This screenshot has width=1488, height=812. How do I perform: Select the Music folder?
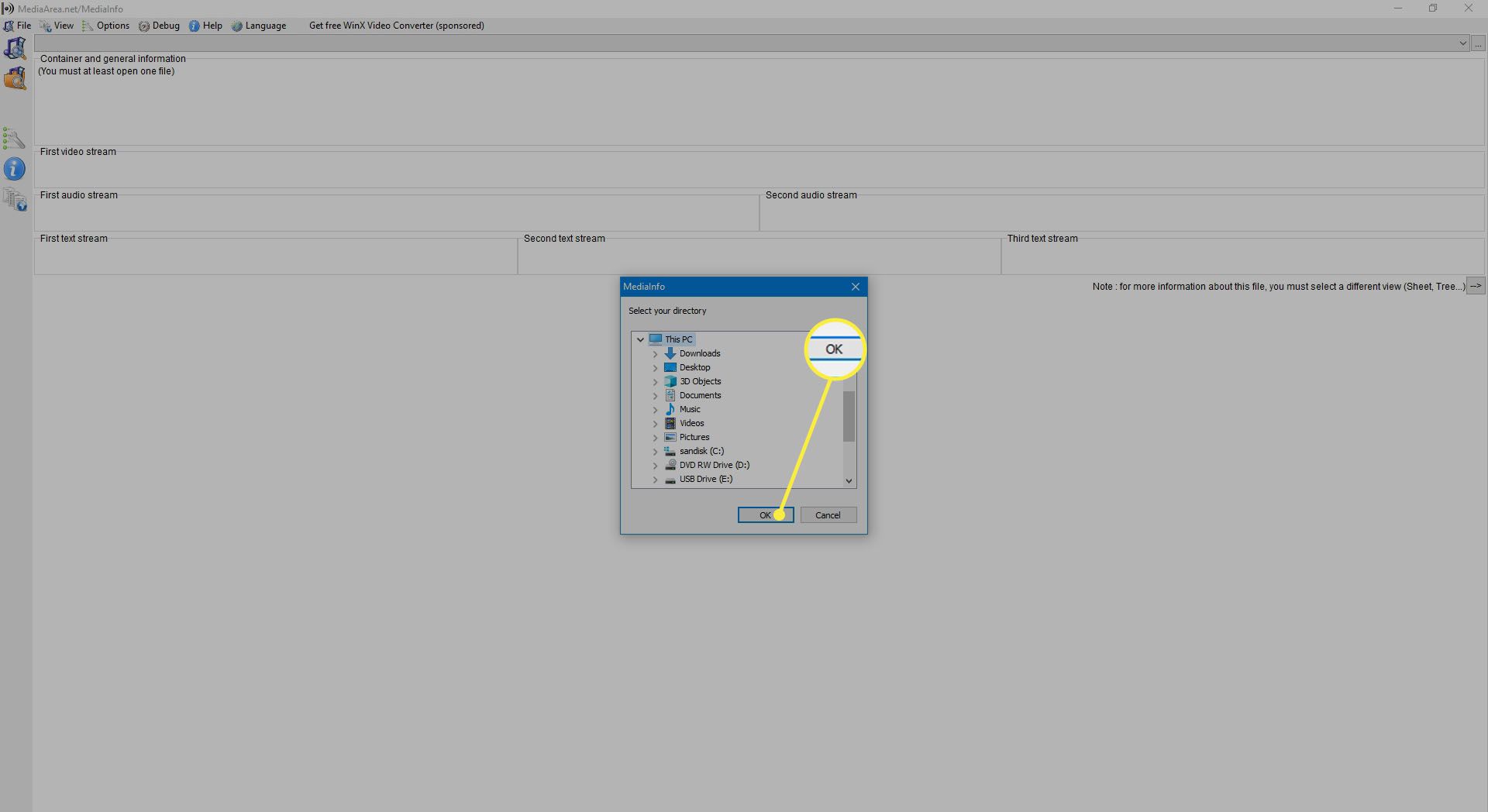point(690,409)
